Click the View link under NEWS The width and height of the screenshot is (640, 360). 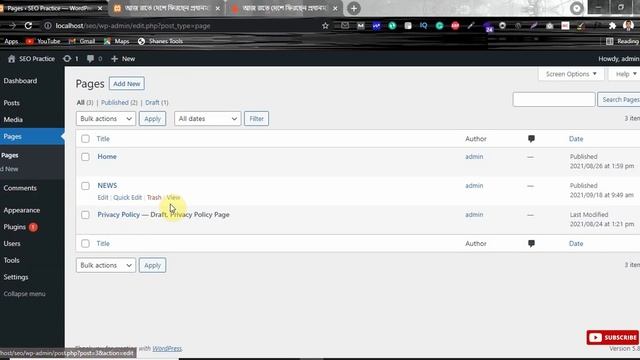173,198
